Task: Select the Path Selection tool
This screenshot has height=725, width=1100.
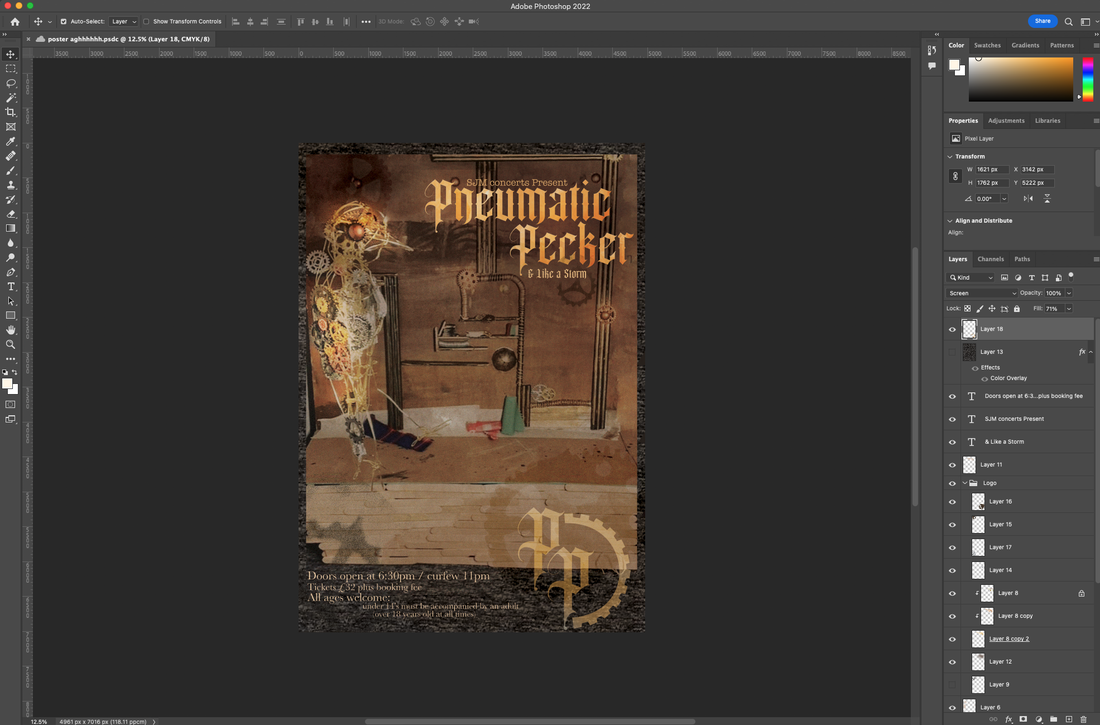Action: point(11,301)
